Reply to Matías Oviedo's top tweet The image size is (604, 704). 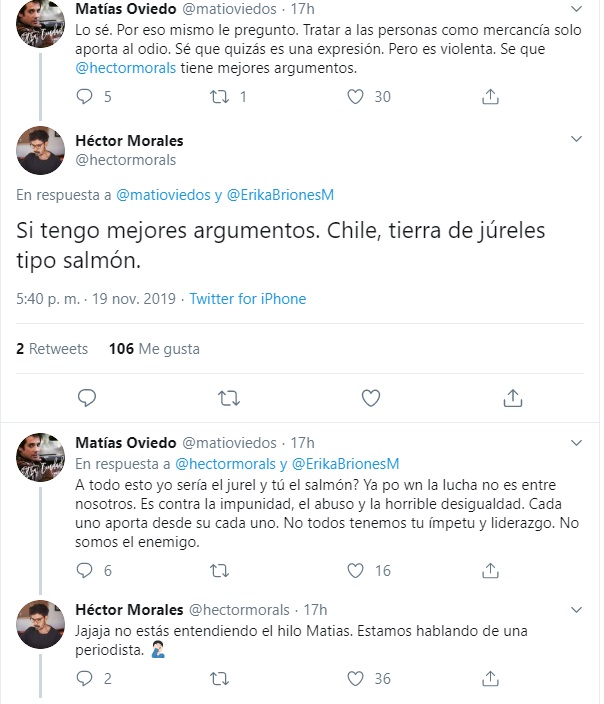[85, 97]
